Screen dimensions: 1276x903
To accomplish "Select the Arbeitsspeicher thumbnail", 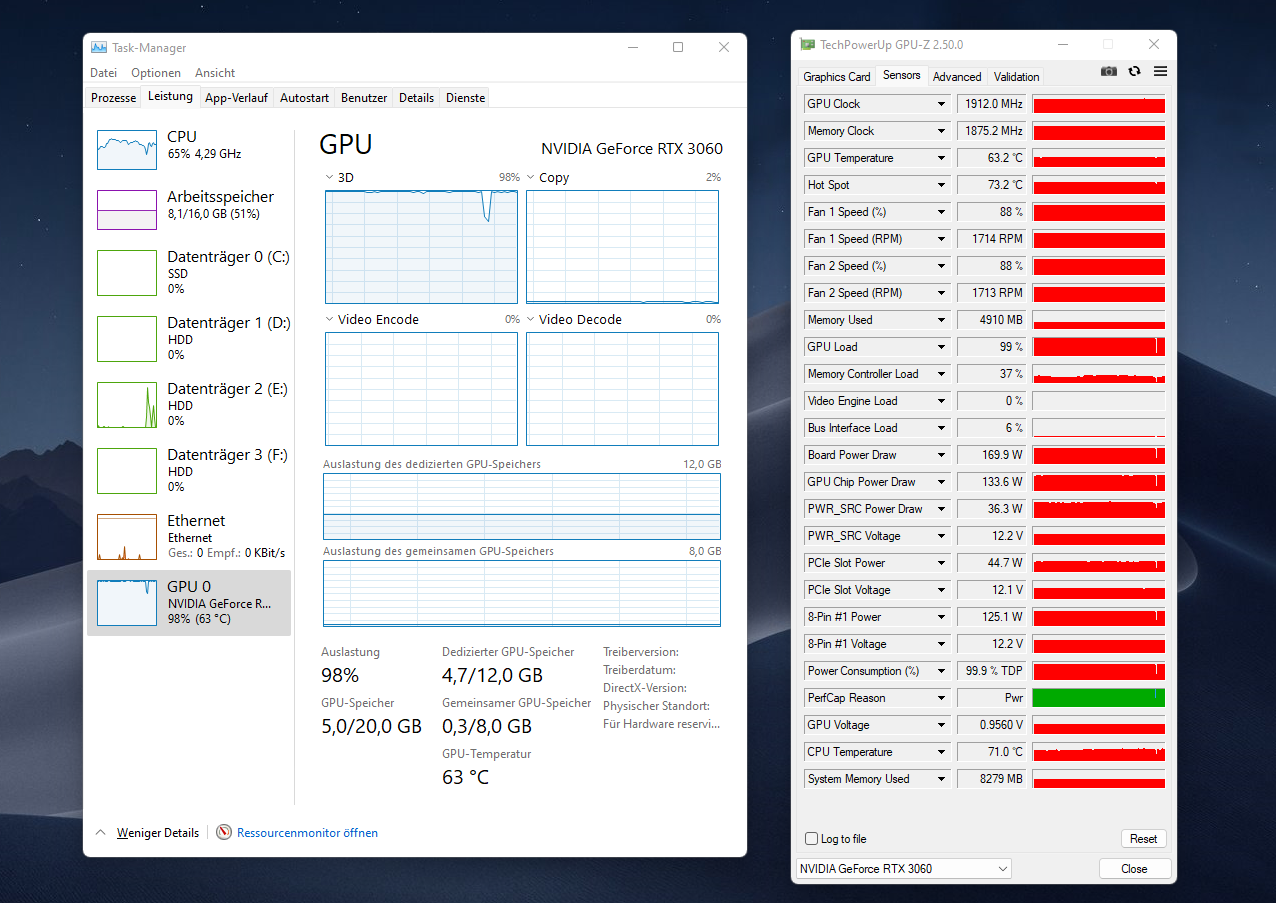I will [127, 210].
